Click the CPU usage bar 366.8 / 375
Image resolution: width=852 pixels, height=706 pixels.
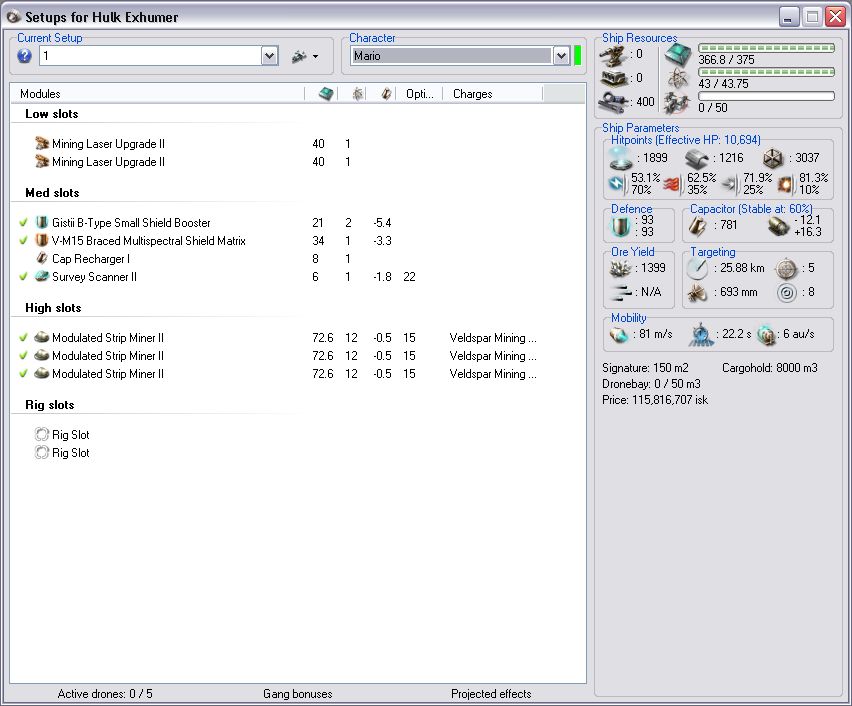tap(766, 48)
